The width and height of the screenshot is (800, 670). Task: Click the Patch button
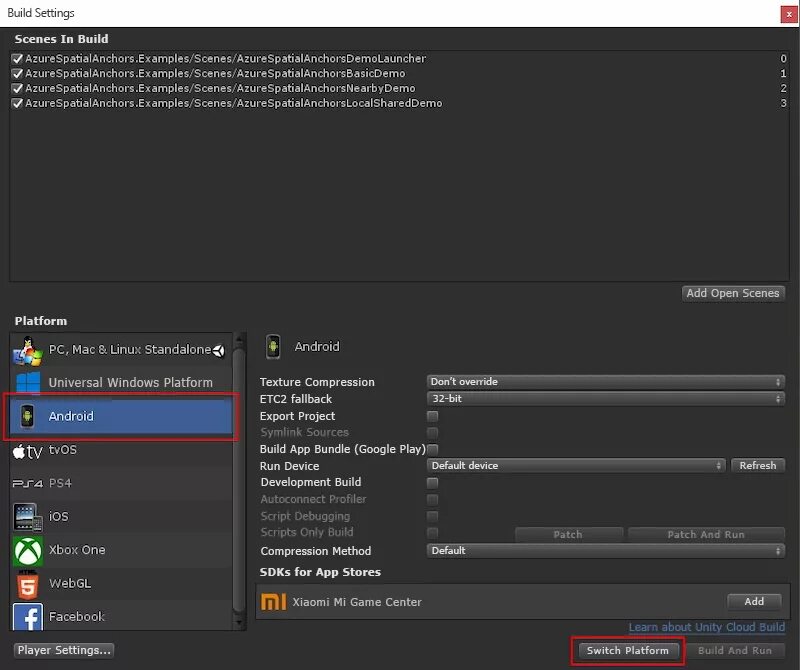568,534
